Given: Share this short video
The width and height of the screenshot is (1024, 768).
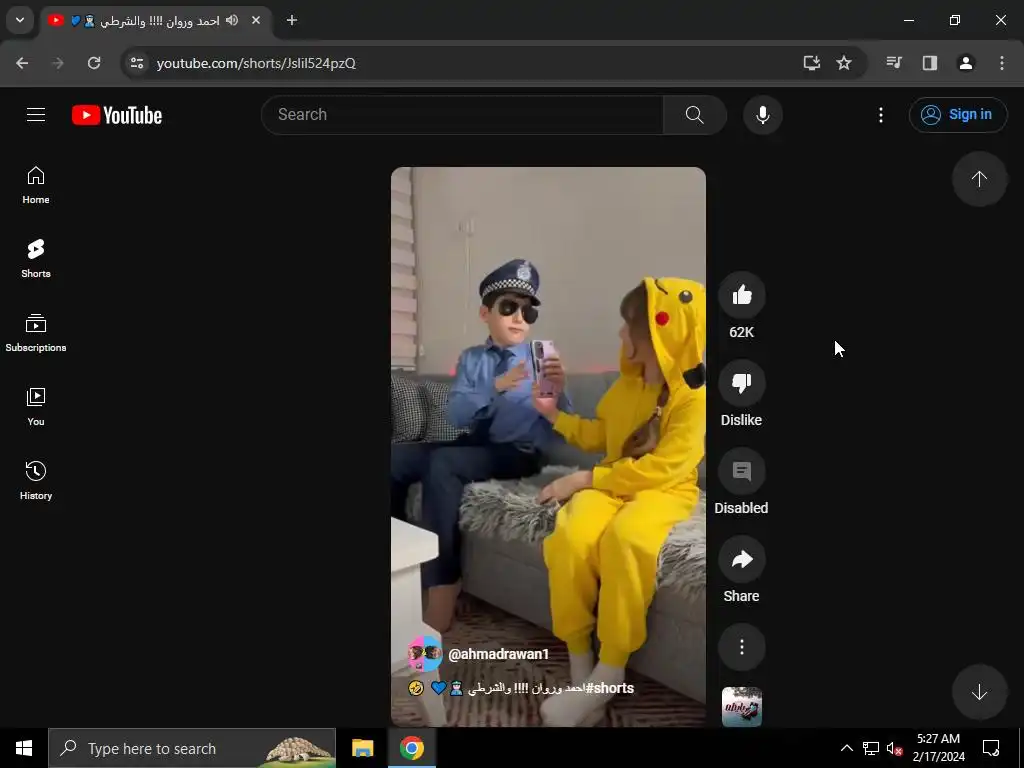Looking at the screenshot, I should tap(741, 559).
